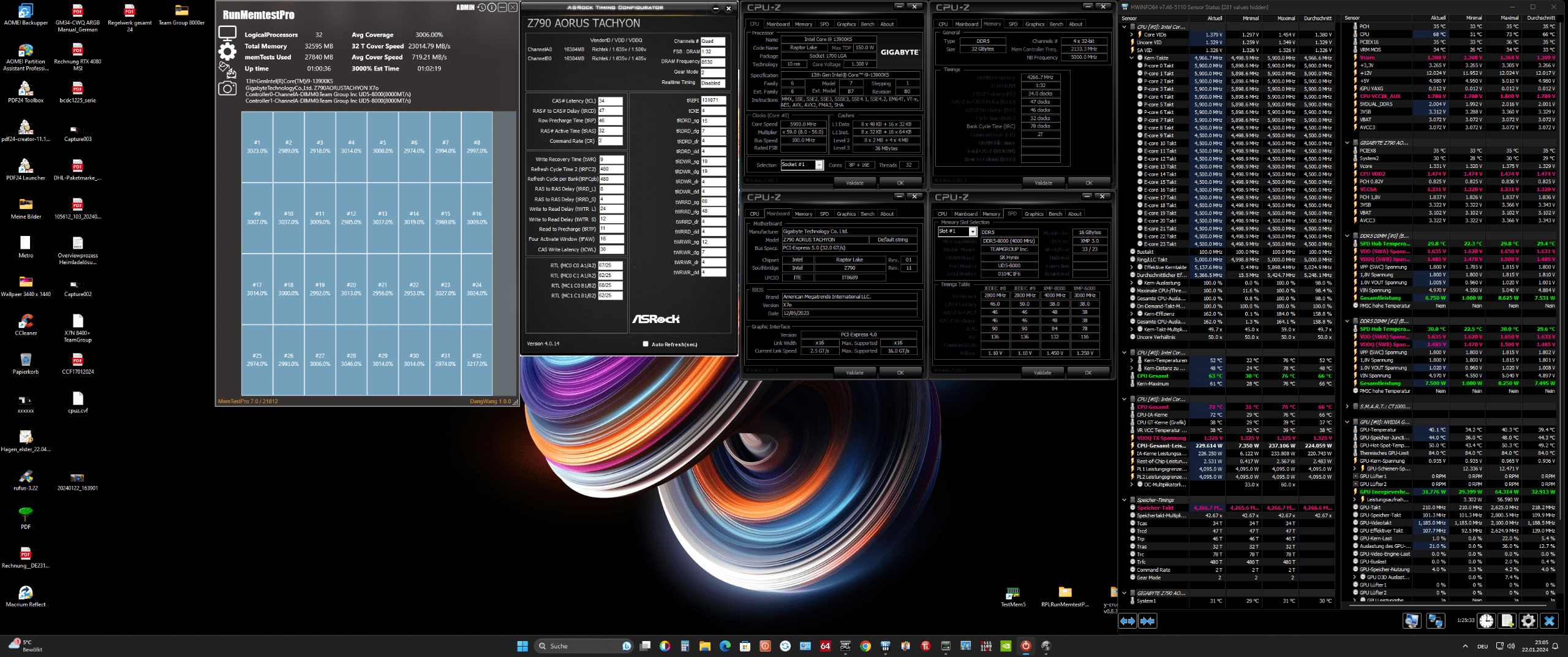Click the paint bucket and fire icon in RunMemtestPro
The height and width of the screenshot is (657, 1568).
pyautogui.click(x=227, y=70)
